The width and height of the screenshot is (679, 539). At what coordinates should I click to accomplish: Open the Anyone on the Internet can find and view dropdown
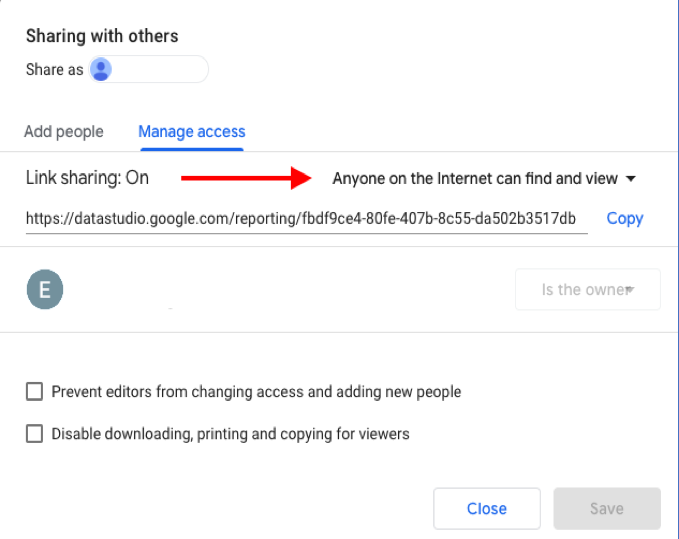(x=484, y=178)
